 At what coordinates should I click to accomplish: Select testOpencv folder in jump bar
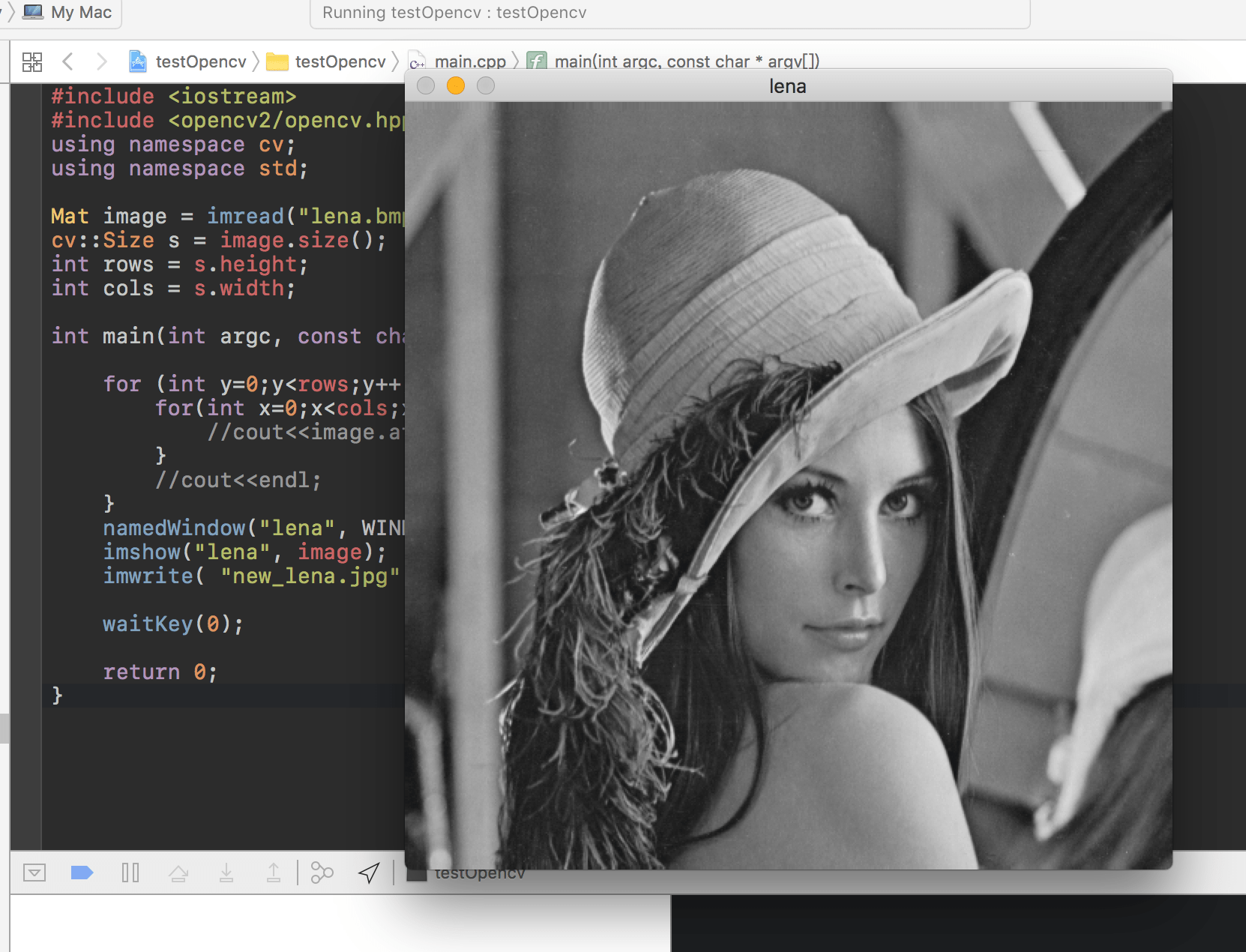click(326, 61)
